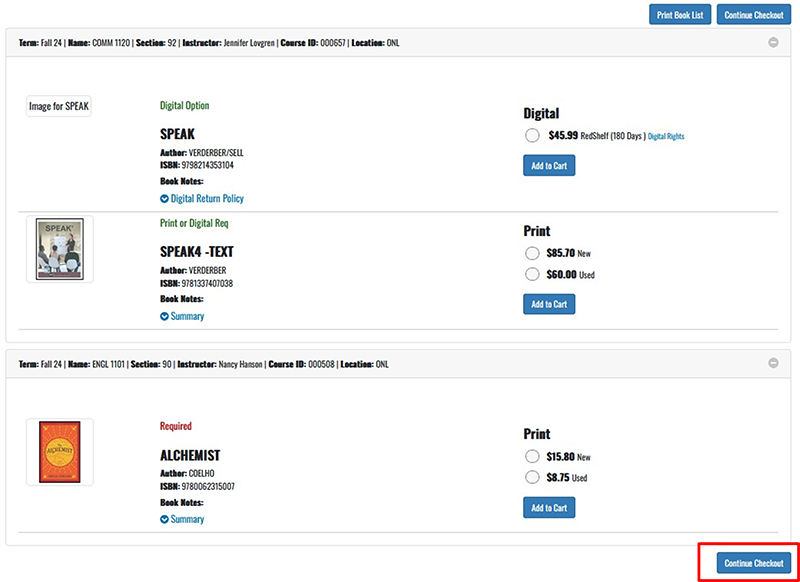Select the $8.75 Used option for ALCHEMIST
Viewport: 800px width, 582px height.
pyautogui.click(x=532, y=477)
